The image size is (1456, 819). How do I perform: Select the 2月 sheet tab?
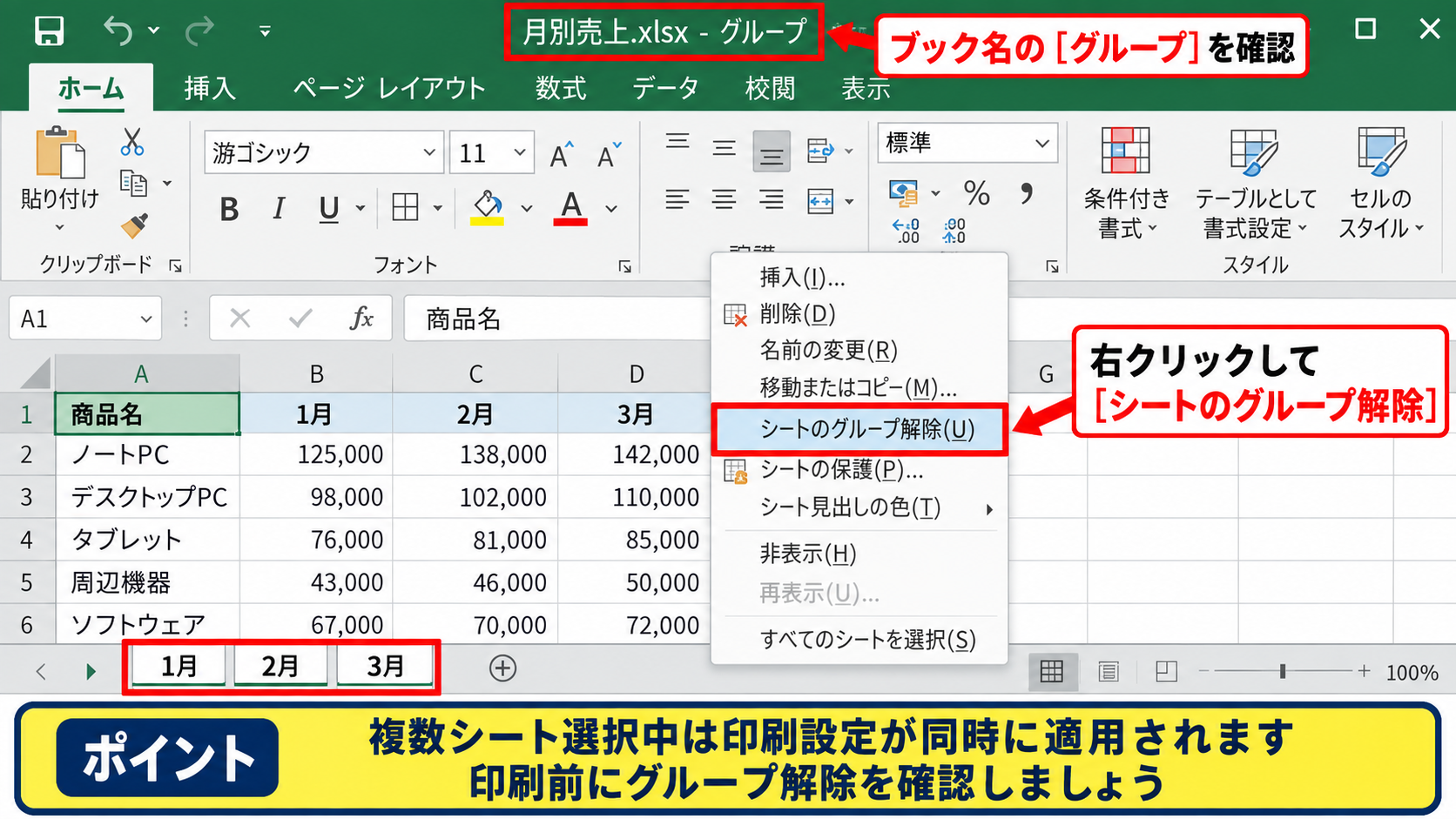[x=280, y=666]
